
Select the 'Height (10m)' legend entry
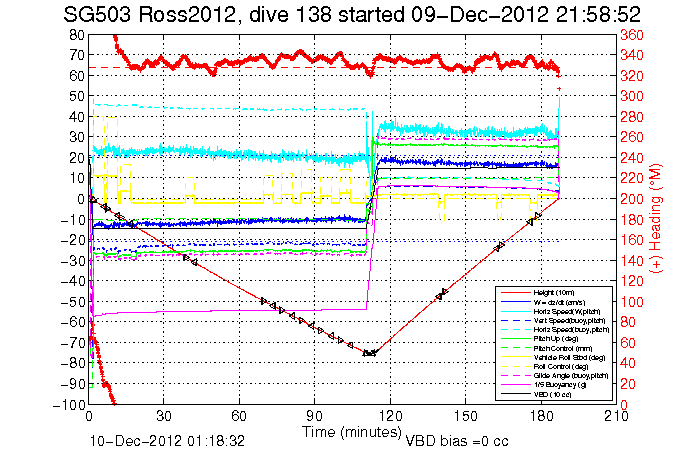pos(554,293)
